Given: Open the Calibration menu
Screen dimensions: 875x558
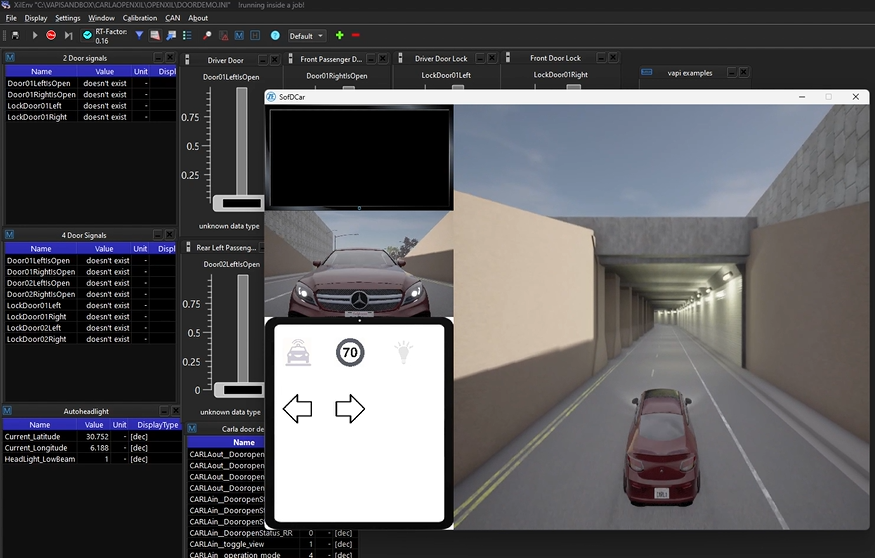Looking at the screenshot, I should [140, 18].
